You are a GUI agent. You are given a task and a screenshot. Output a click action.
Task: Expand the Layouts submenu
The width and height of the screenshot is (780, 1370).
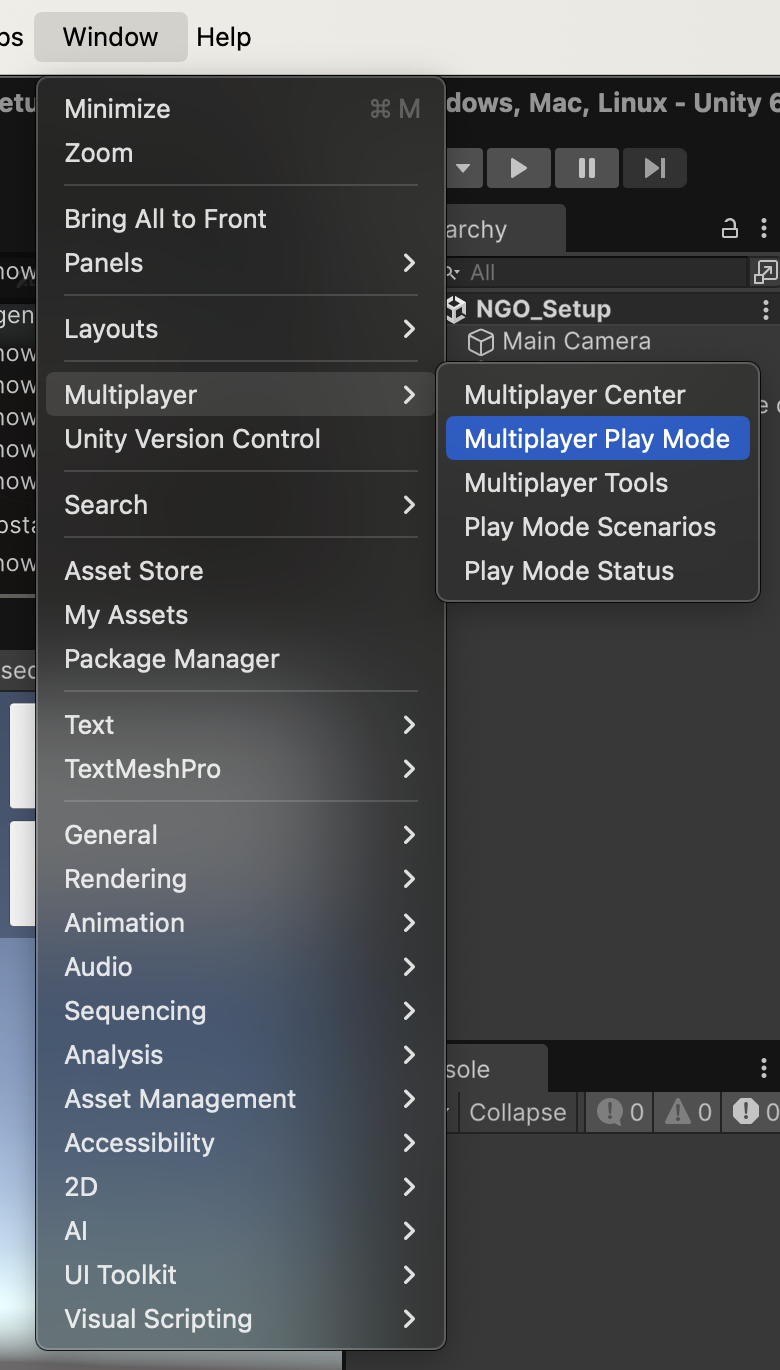240,328
